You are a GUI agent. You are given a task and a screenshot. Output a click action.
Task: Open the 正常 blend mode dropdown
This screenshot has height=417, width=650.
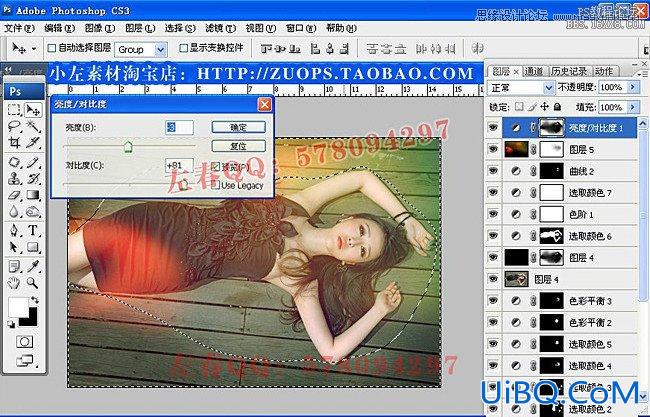tap(548, 88)
